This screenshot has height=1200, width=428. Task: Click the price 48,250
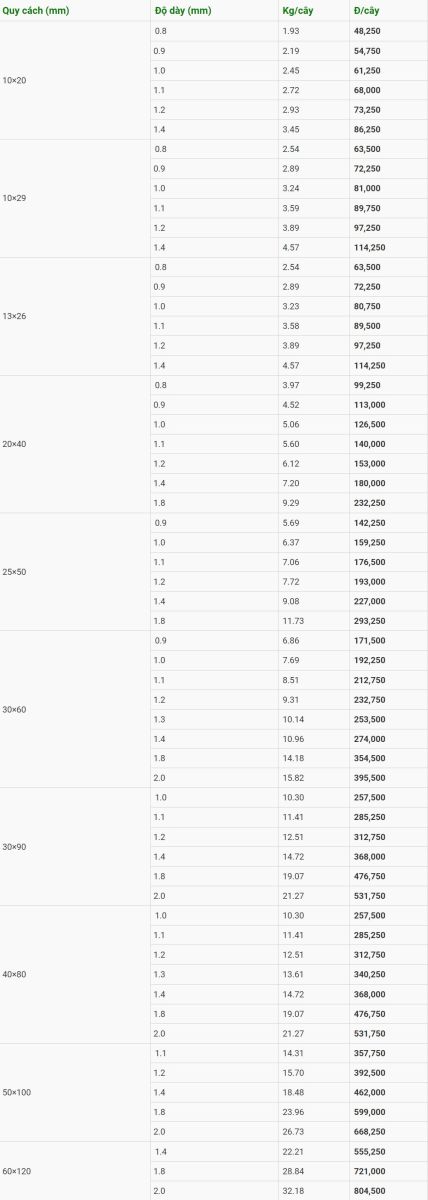pos(367,31)
